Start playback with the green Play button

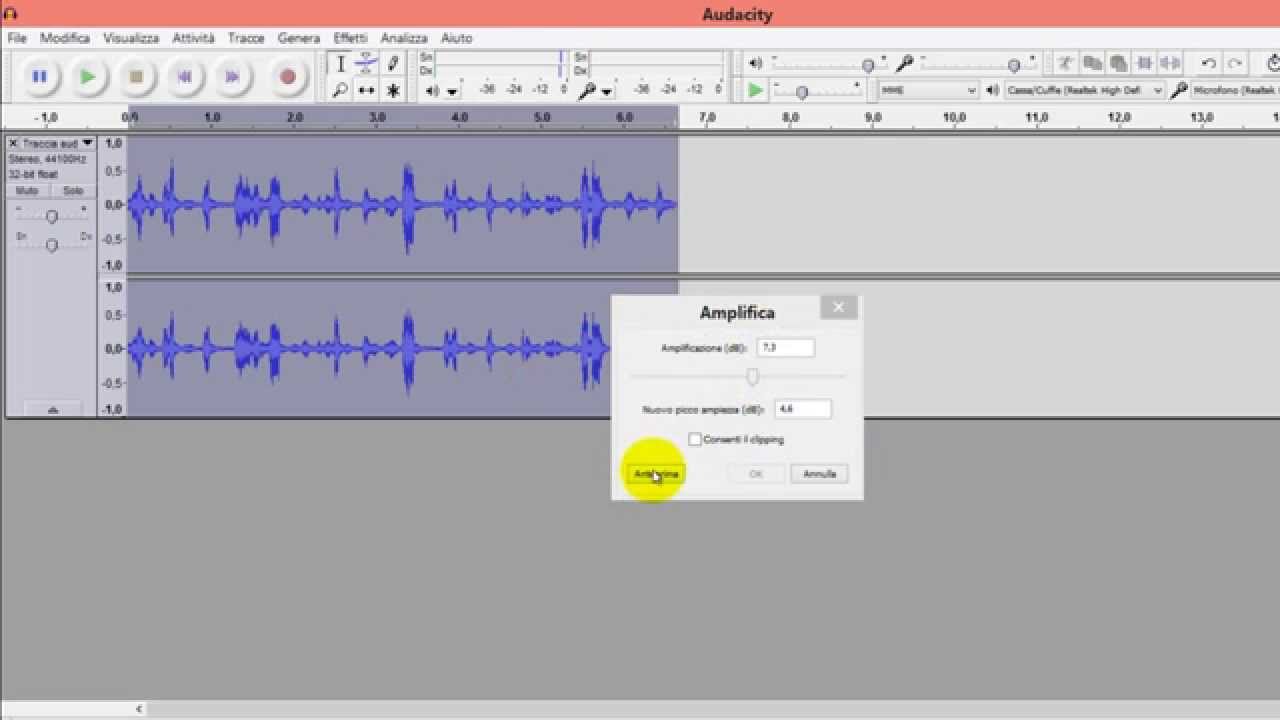tap(88, 76)
